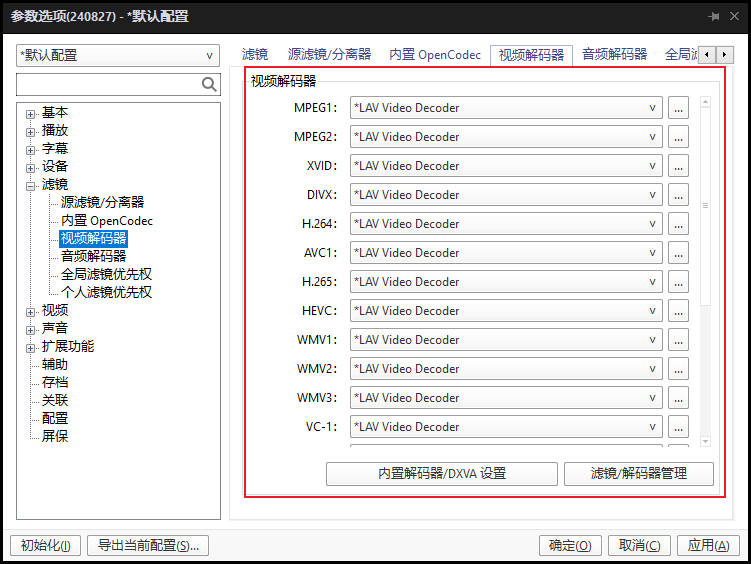Select 音频解码器 in the tree
Viewport: 751px width, 564px height.
coord(93,256)
